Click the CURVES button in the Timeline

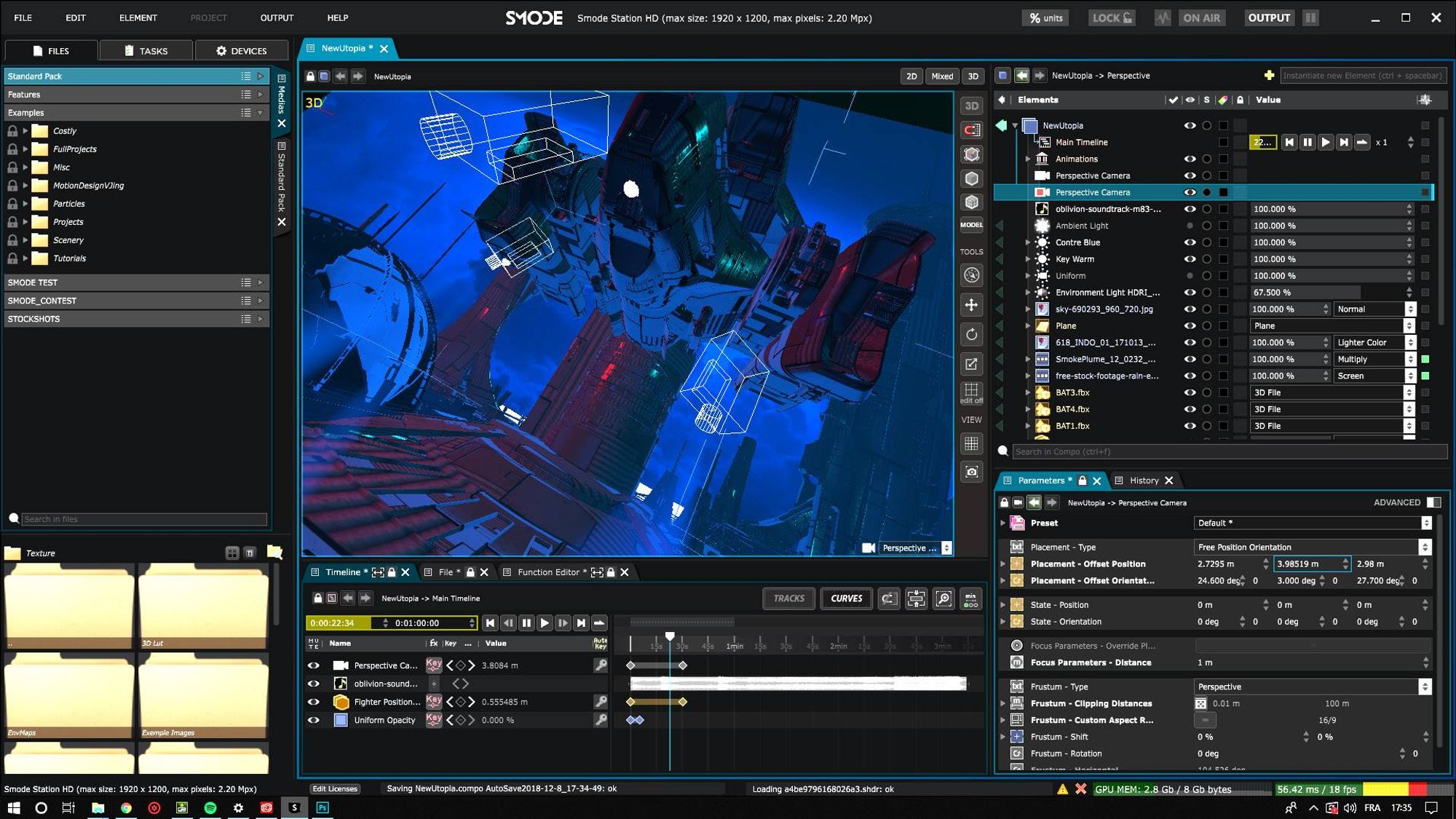[x=846, y=598]
